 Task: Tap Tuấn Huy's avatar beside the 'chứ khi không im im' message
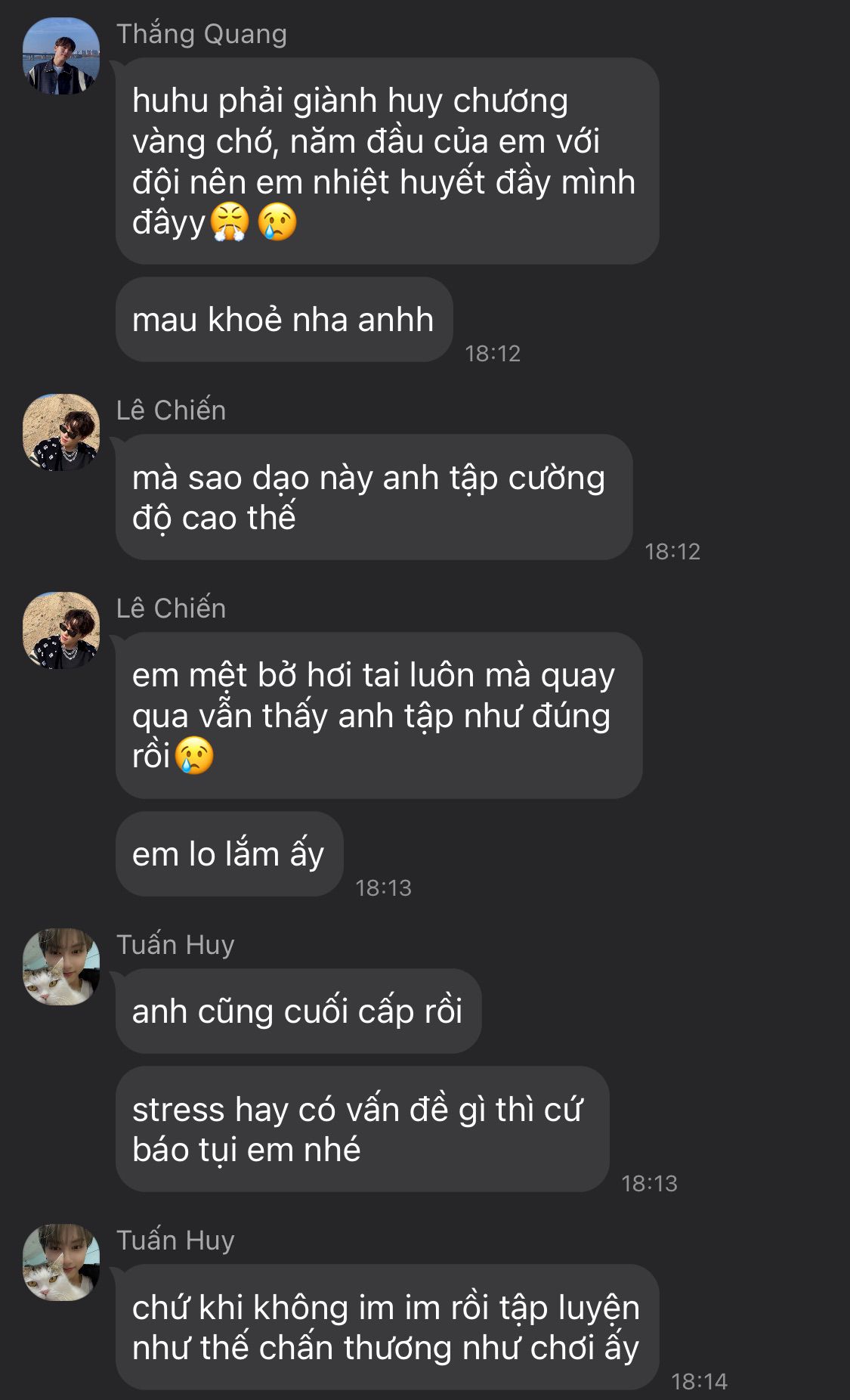tap(61, 1262)
